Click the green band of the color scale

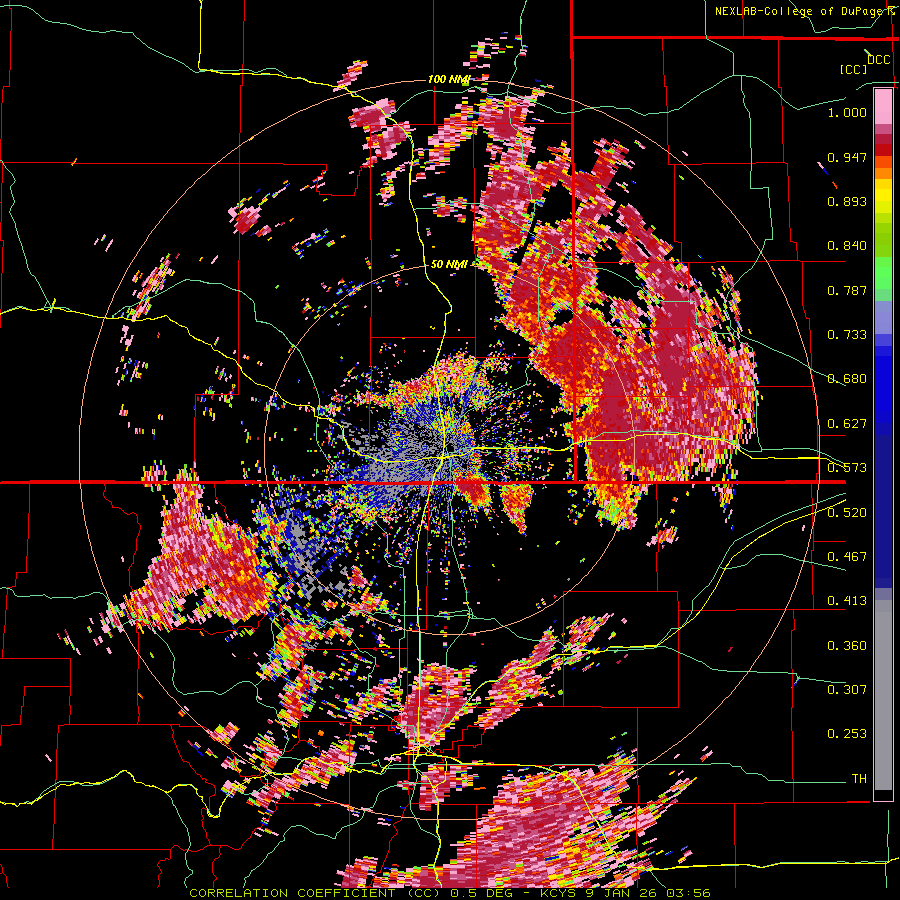pyautogui.click(x=883, y=278)
